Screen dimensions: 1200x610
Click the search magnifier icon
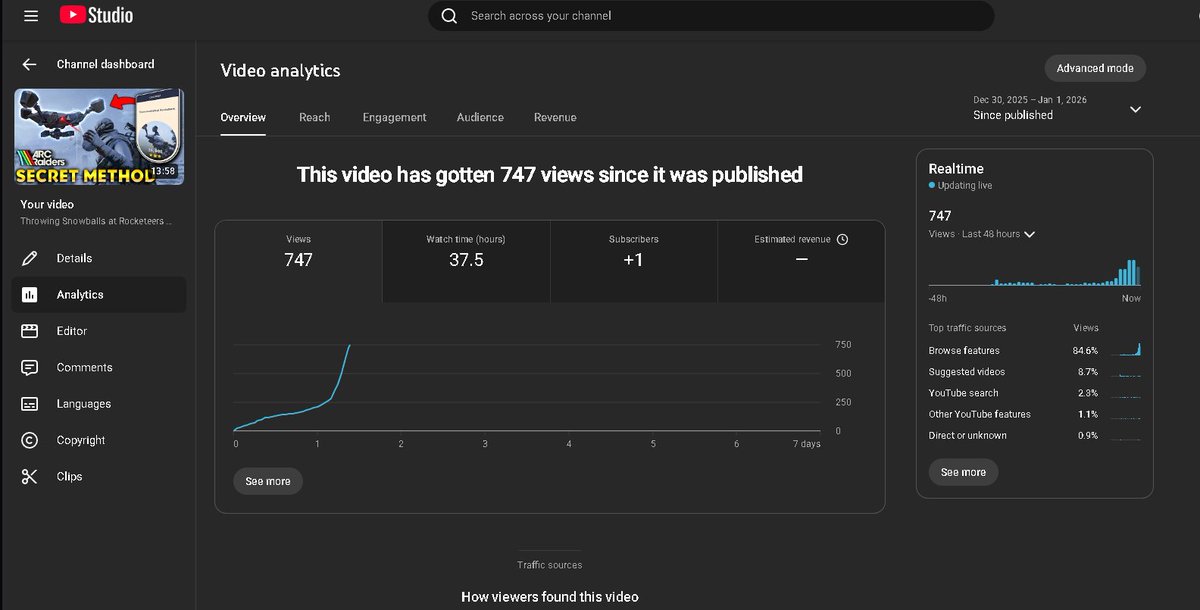click(x=450, y=16)
